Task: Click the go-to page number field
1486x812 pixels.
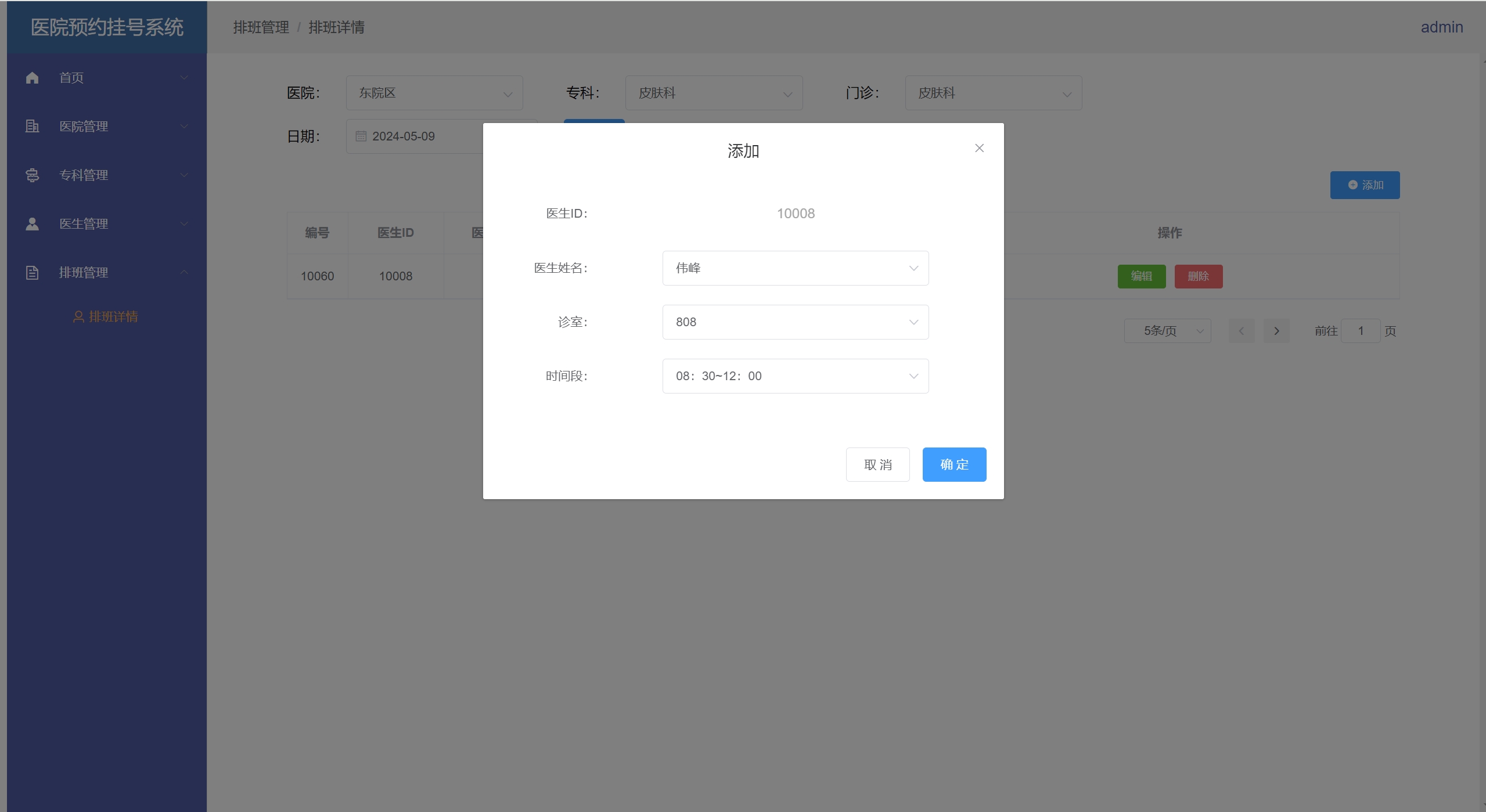Action: click(x=1359, y=331)
